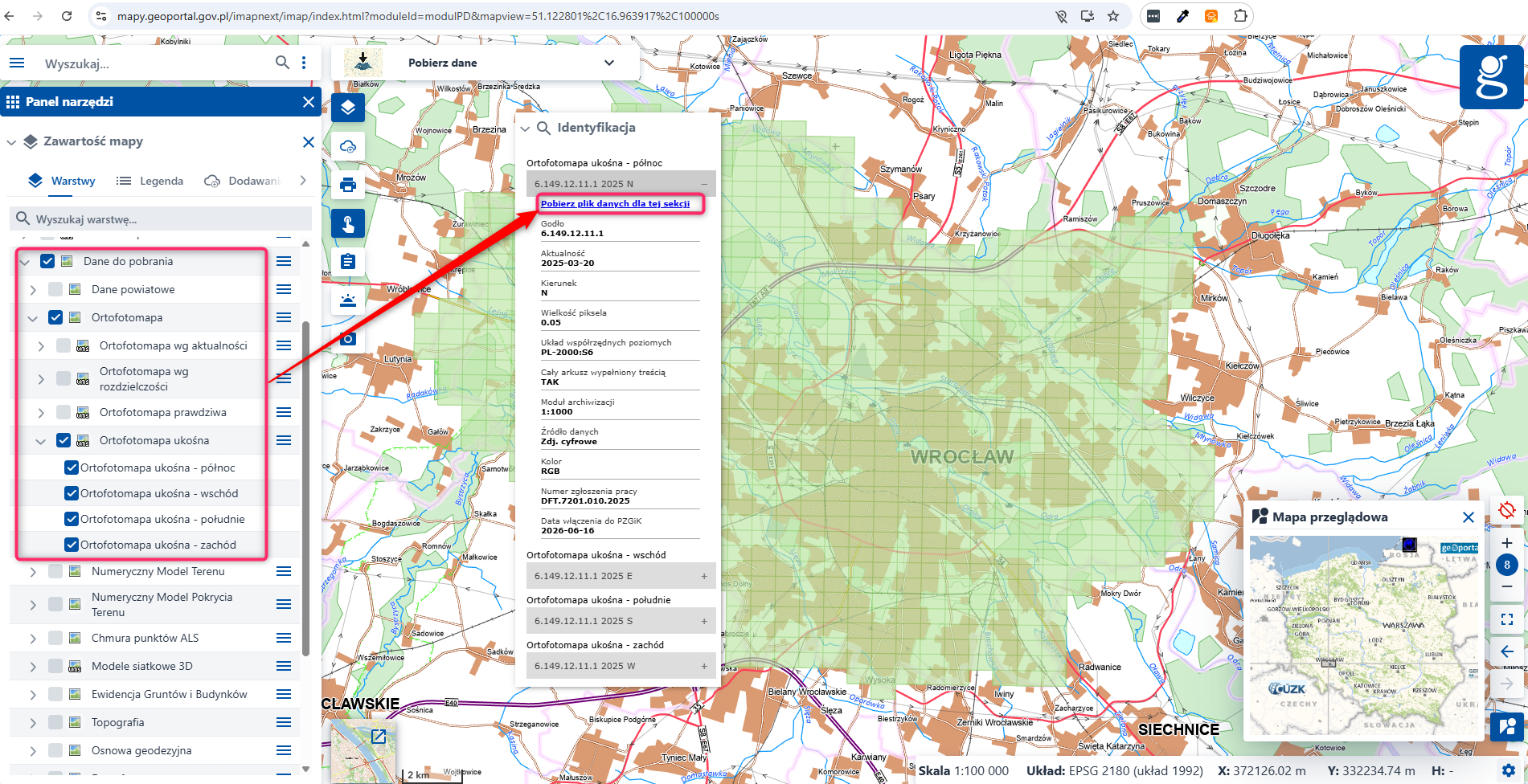Open layer menu for Ortofotomapa ukośna
Screen dimensions: 1528x784
tap(284, 440)
